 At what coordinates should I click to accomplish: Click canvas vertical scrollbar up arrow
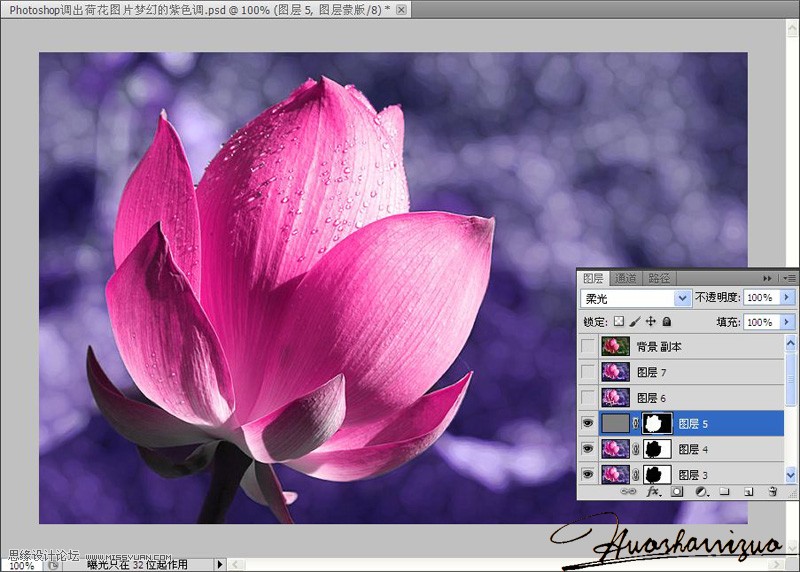792,29
